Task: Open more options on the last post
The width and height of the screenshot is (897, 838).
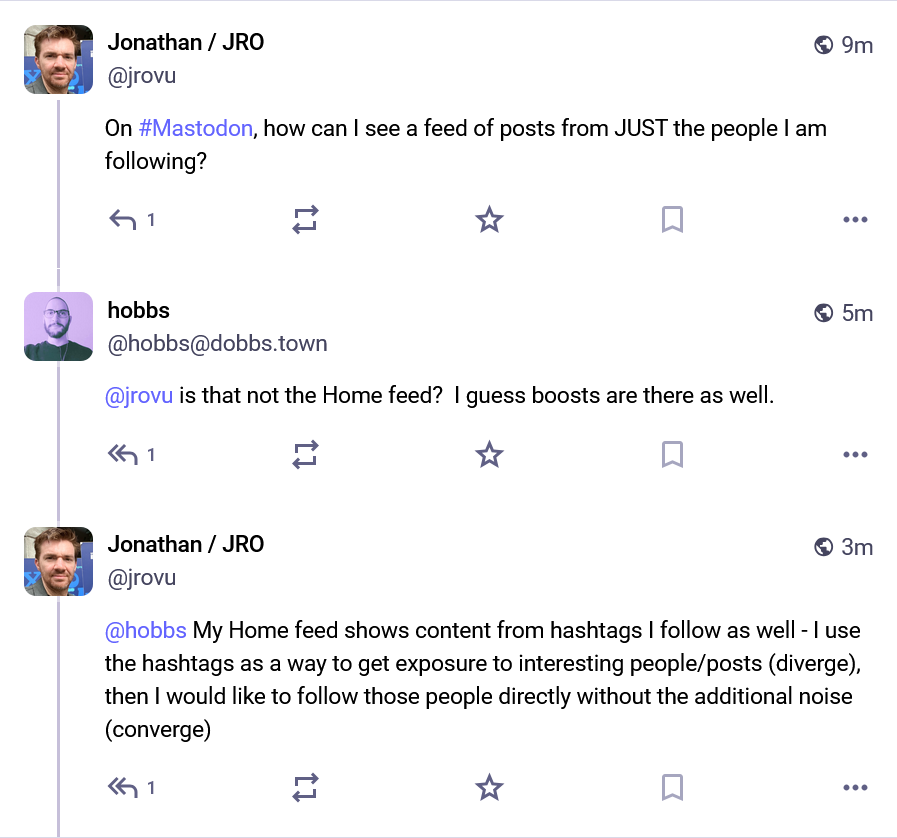Action: [855, 788]
